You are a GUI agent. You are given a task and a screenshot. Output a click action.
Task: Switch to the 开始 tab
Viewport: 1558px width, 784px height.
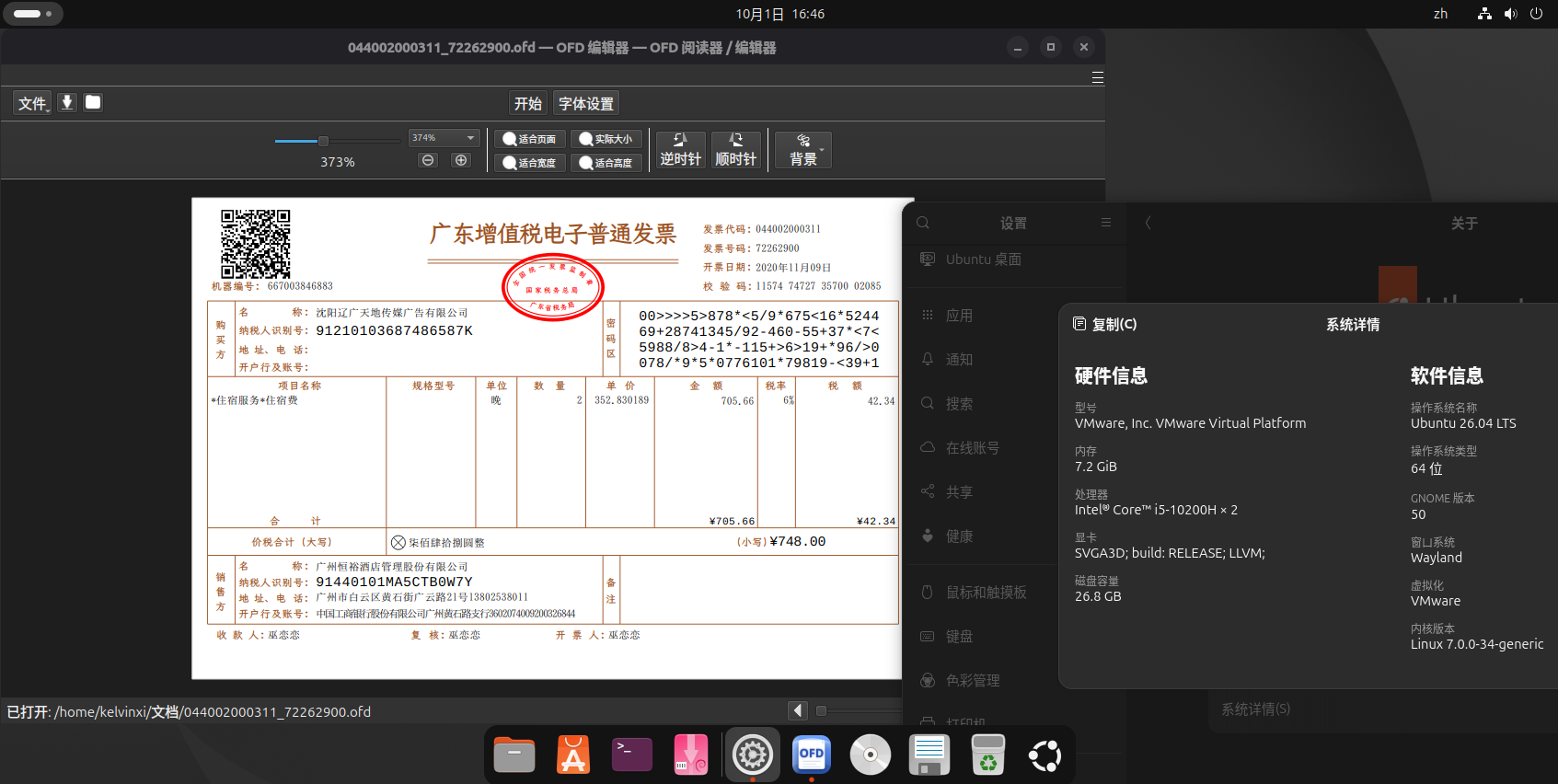click(x=528, y=103)
